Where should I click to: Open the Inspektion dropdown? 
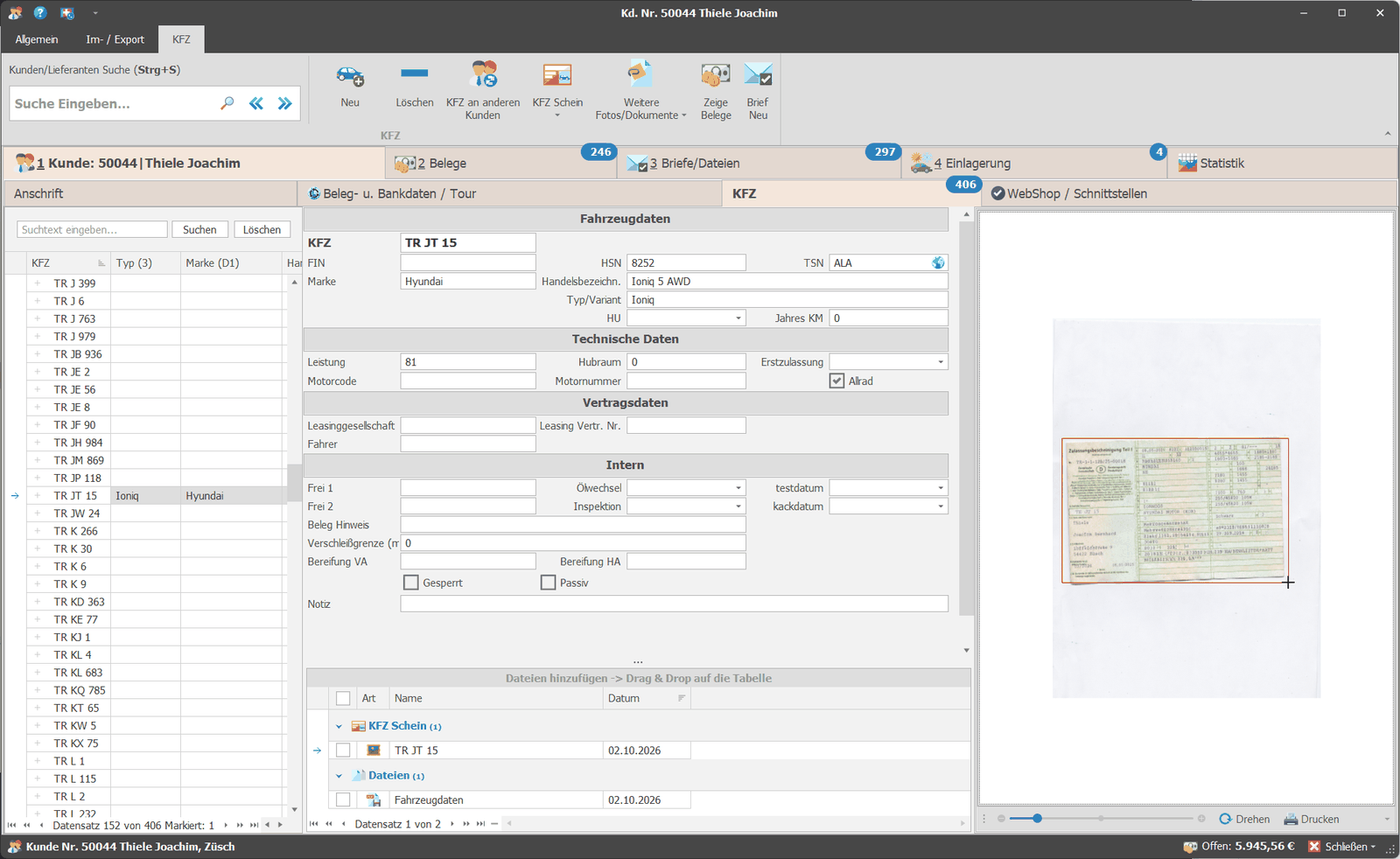point(738,506)
